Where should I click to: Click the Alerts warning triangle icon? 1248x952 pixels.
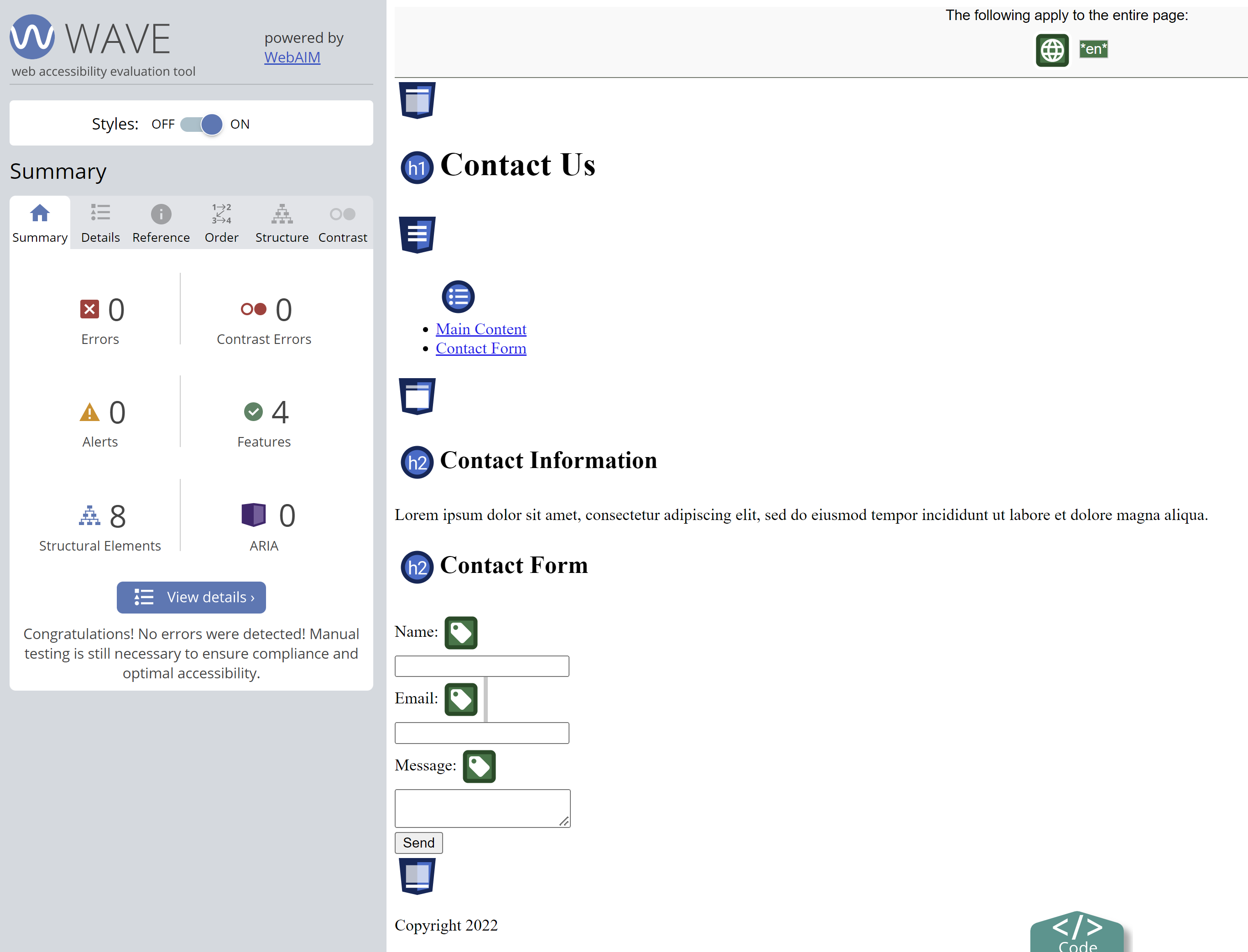(89, 412)
